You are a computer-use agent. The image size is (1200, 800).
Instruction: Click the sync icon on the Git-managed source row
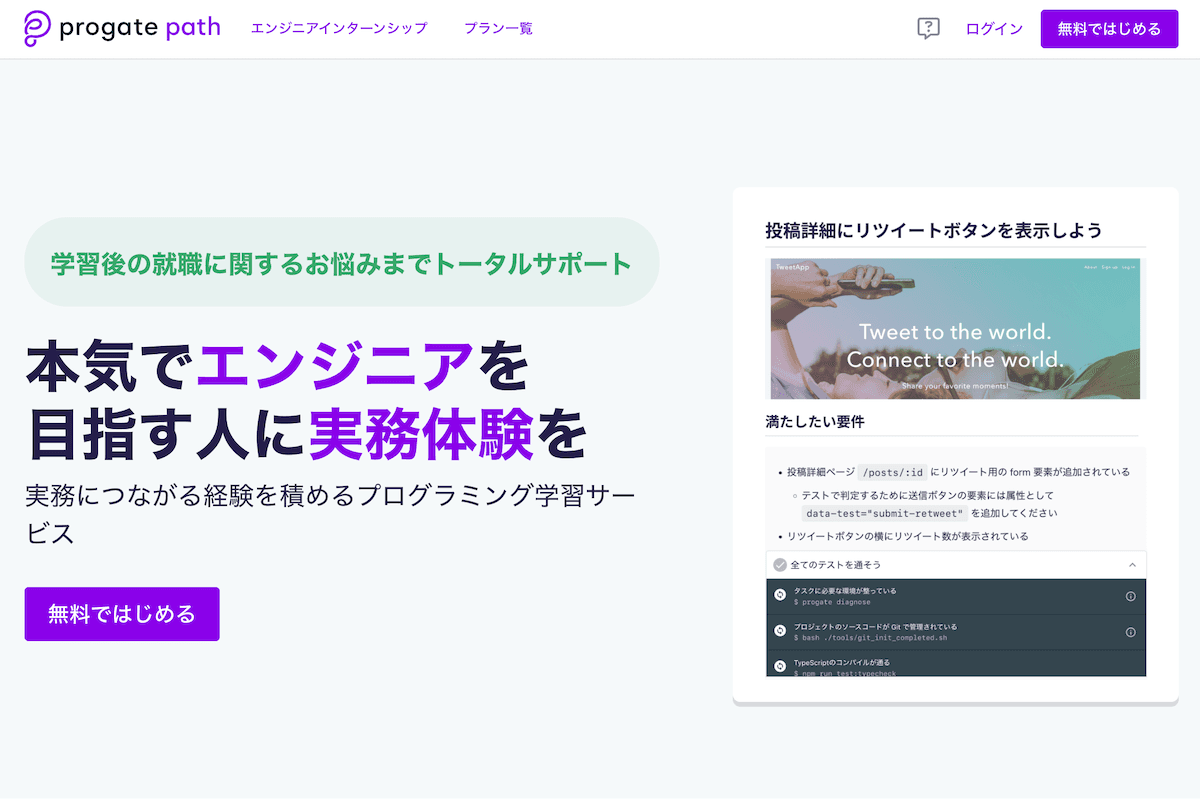pyautogui.click(x=780, y=631)
